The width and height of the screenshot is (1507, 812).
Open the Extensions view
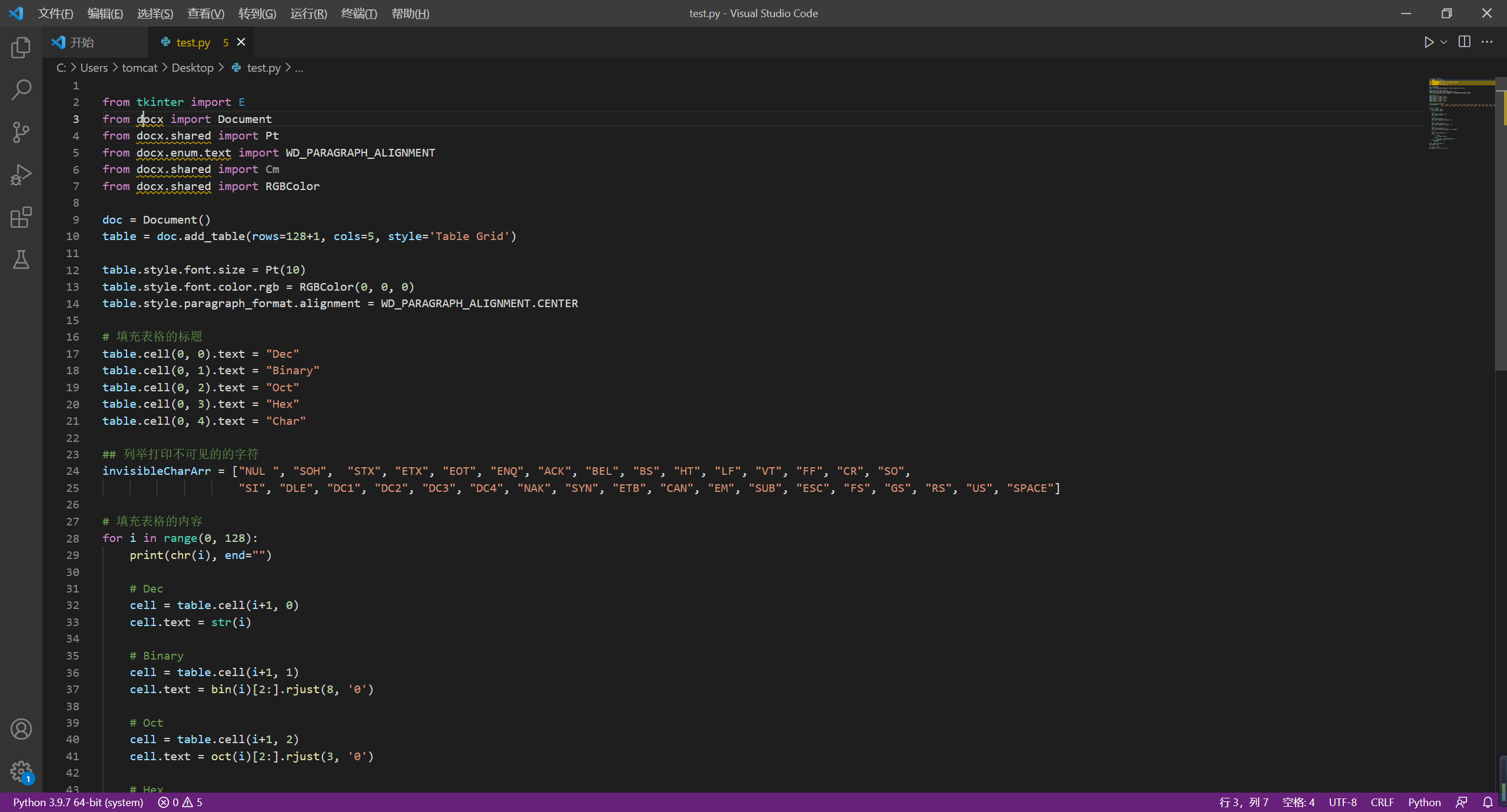[21, 217]
